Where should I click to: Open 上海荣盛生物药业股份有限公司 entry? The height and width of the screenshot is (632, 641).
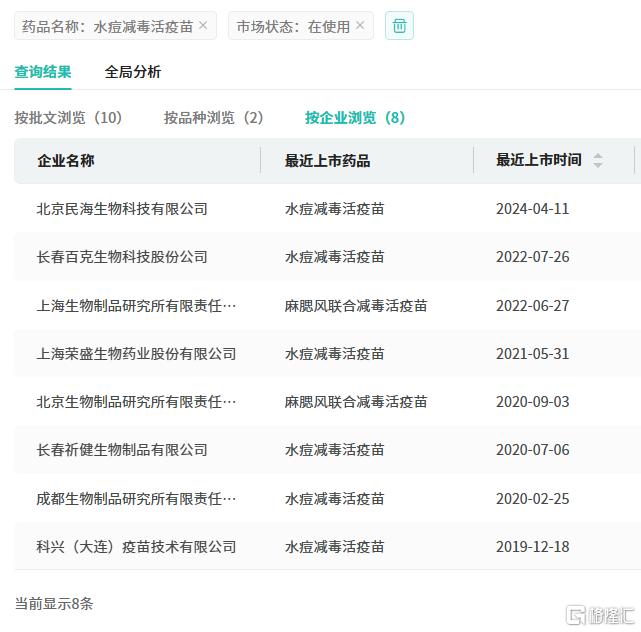tap(137, 354)
